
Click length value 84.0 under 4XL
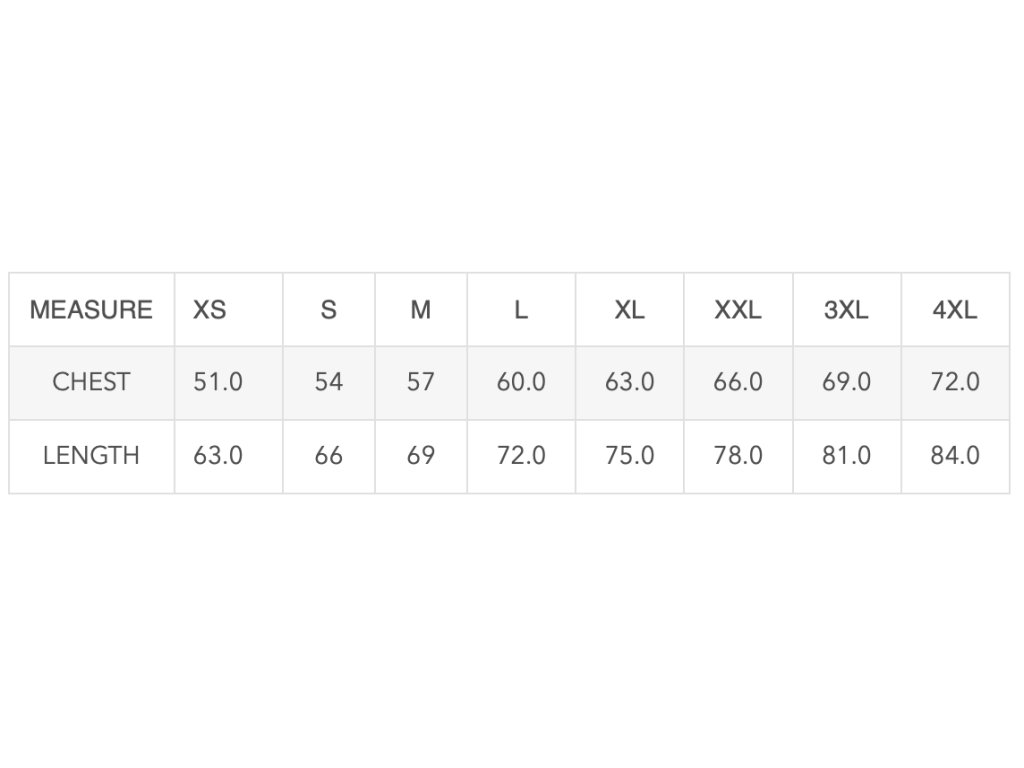(x=955, y=456)
